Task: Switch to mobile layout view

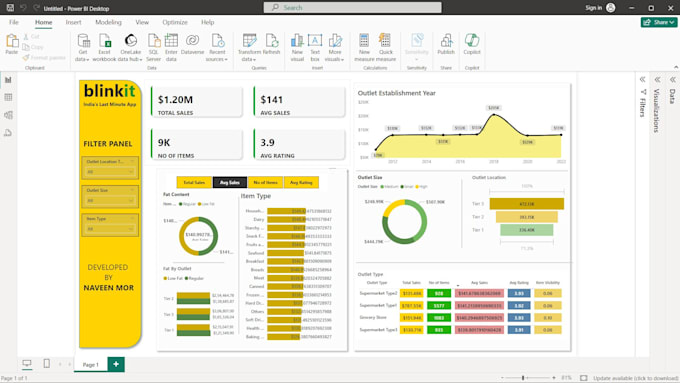Action: pos(46,363)
